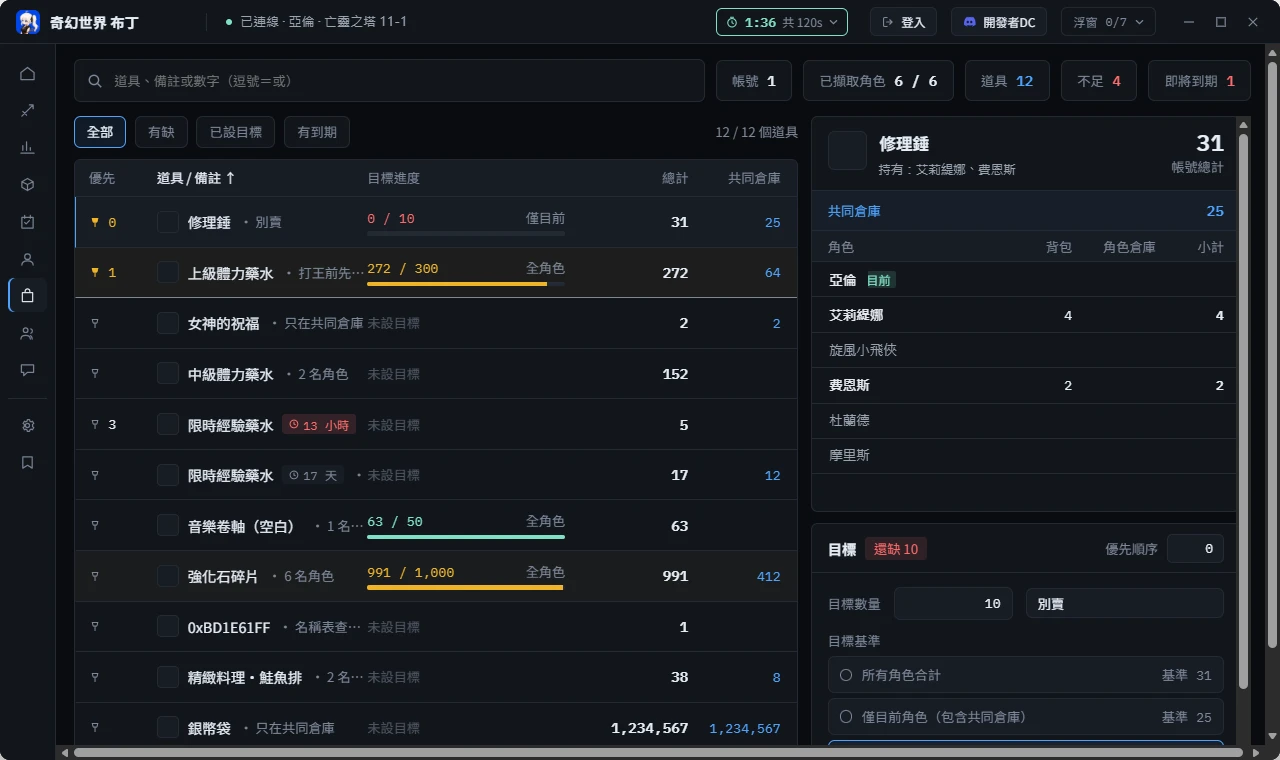Focus the item search input field
Viewport: 1280px width, 760px height.
(x=390, y=81)
